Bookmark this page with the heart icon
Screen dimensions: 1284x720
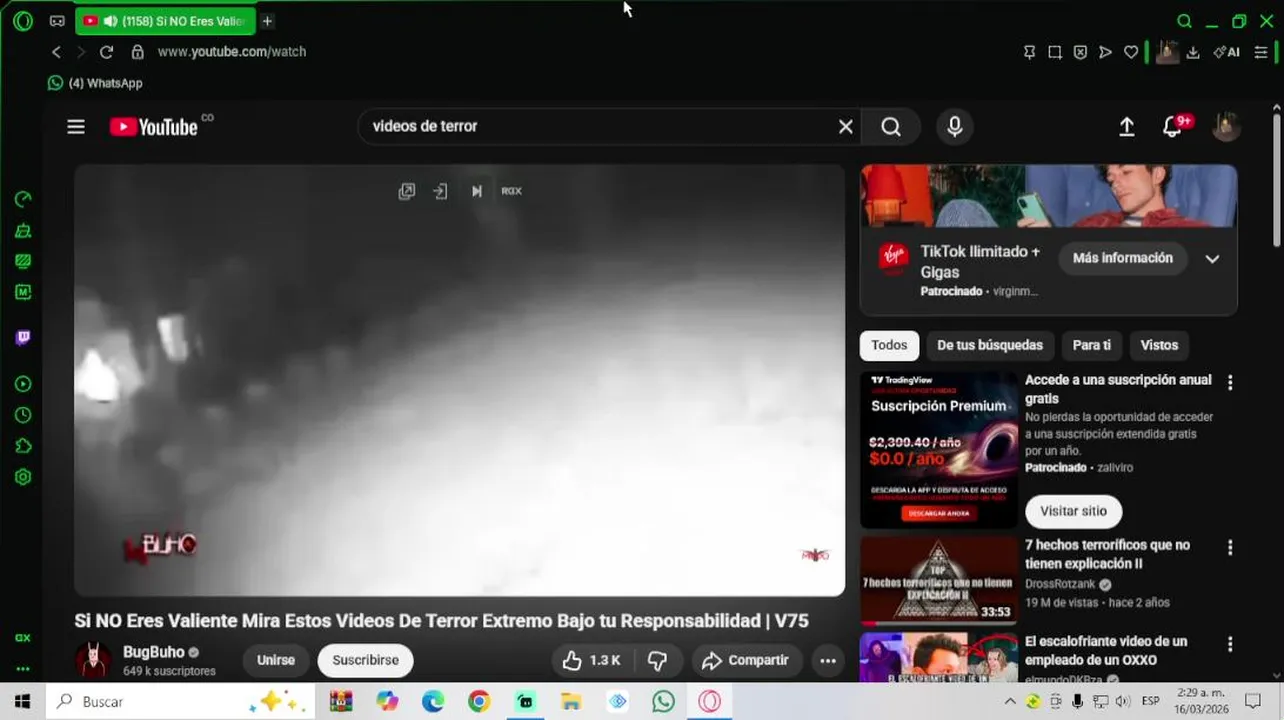click(x=1131, y=52)
